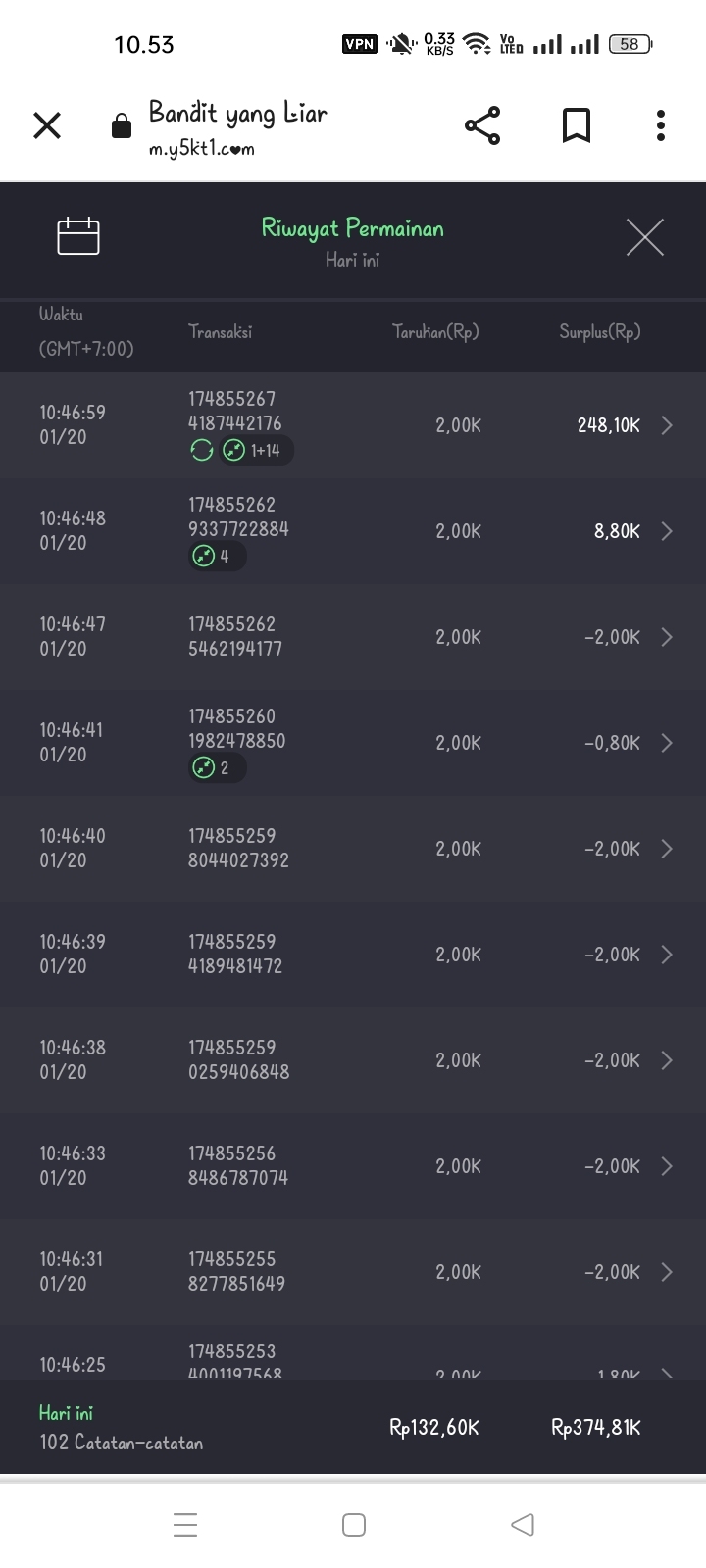706x1568 pixels.
Task: Expand details of the 8,80K surplus row
Action: pyautogui.click(x=667, y=531)
